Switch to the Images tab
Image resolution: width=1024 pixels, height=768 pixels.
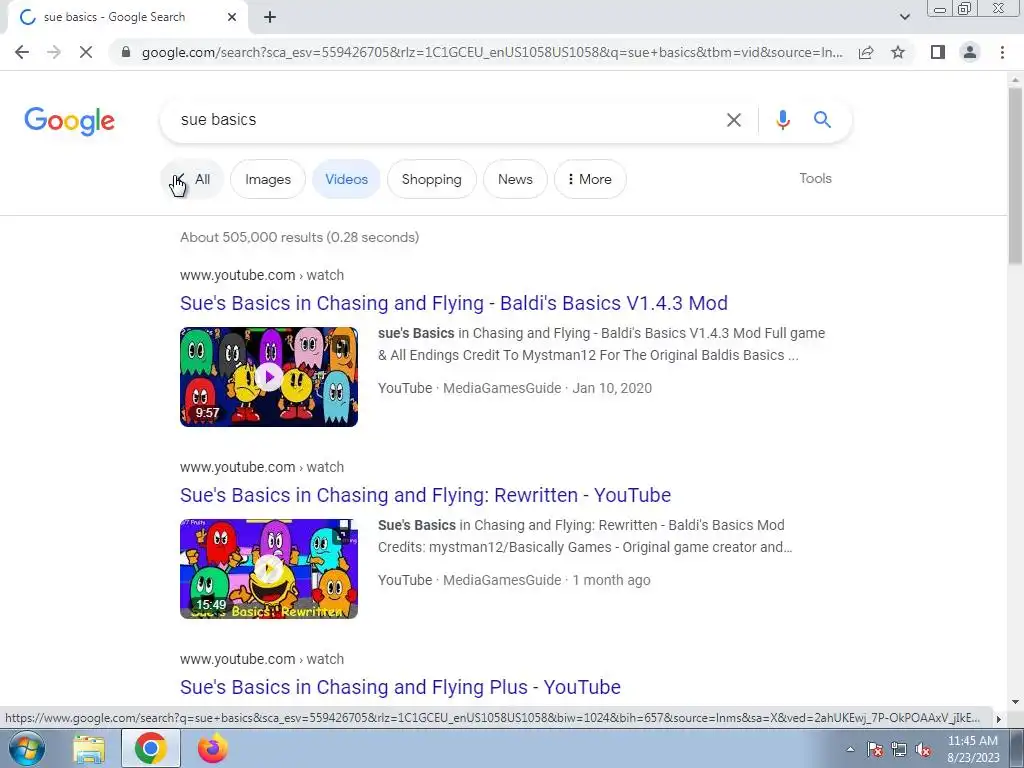268,179
